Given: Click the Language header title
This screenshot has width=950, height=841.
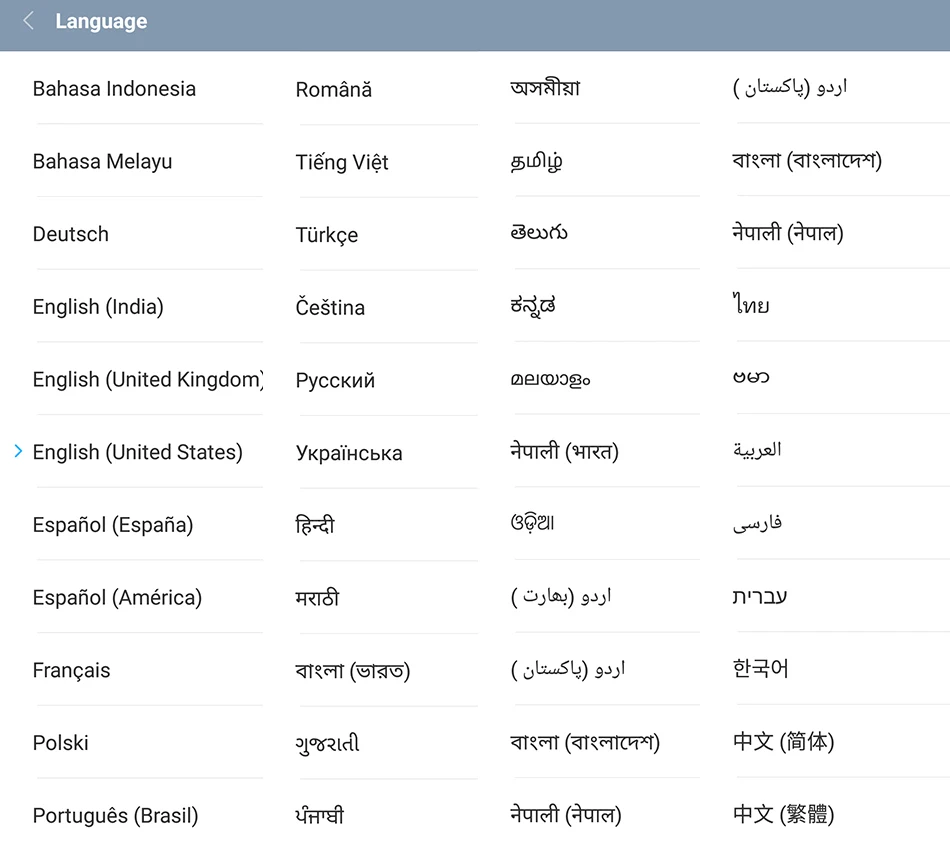Looking at the screenshot, I should point(101,21).
